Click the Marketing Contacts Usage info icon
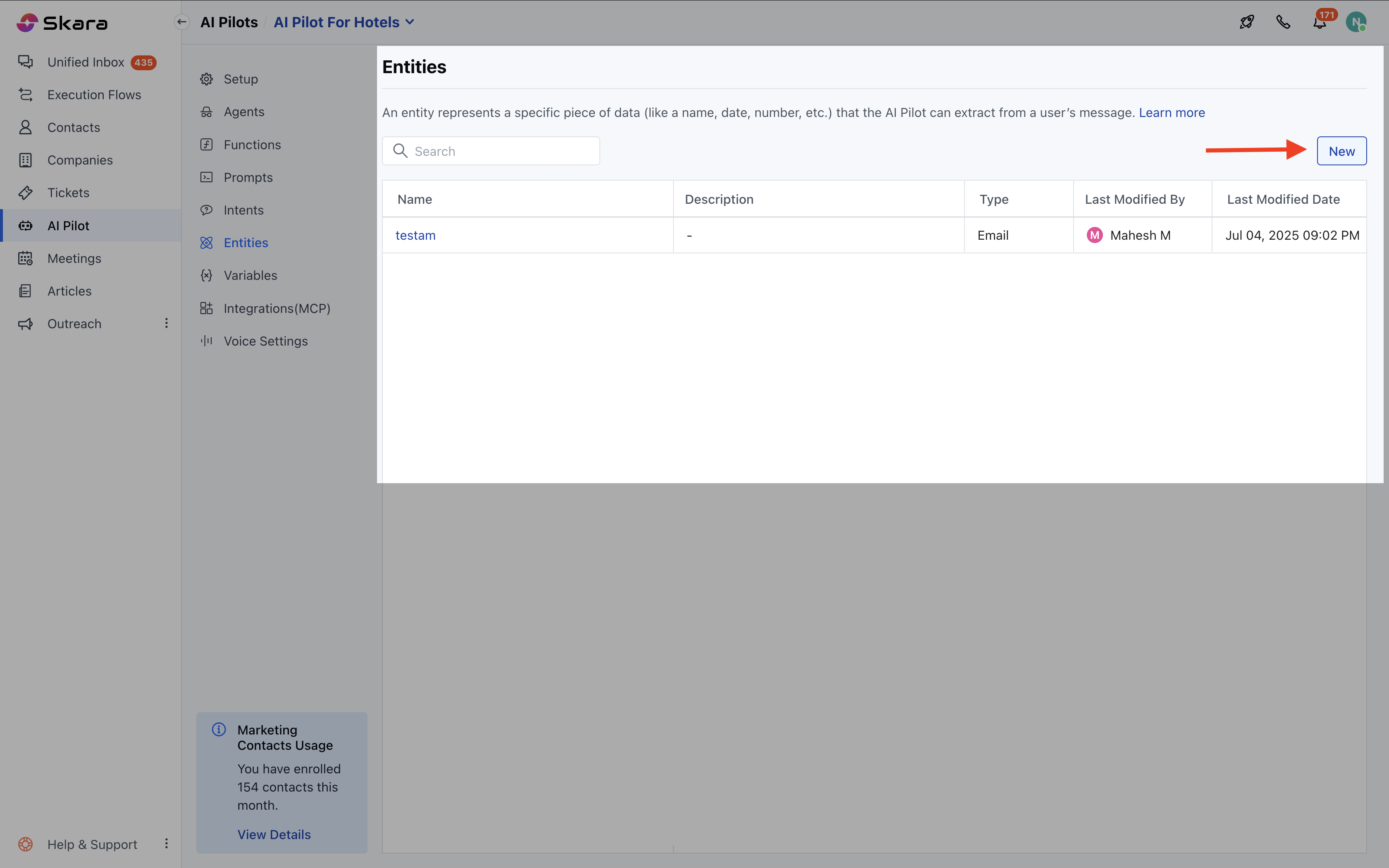The width and height of the screenshot is (1389, 868). point(219,729)
